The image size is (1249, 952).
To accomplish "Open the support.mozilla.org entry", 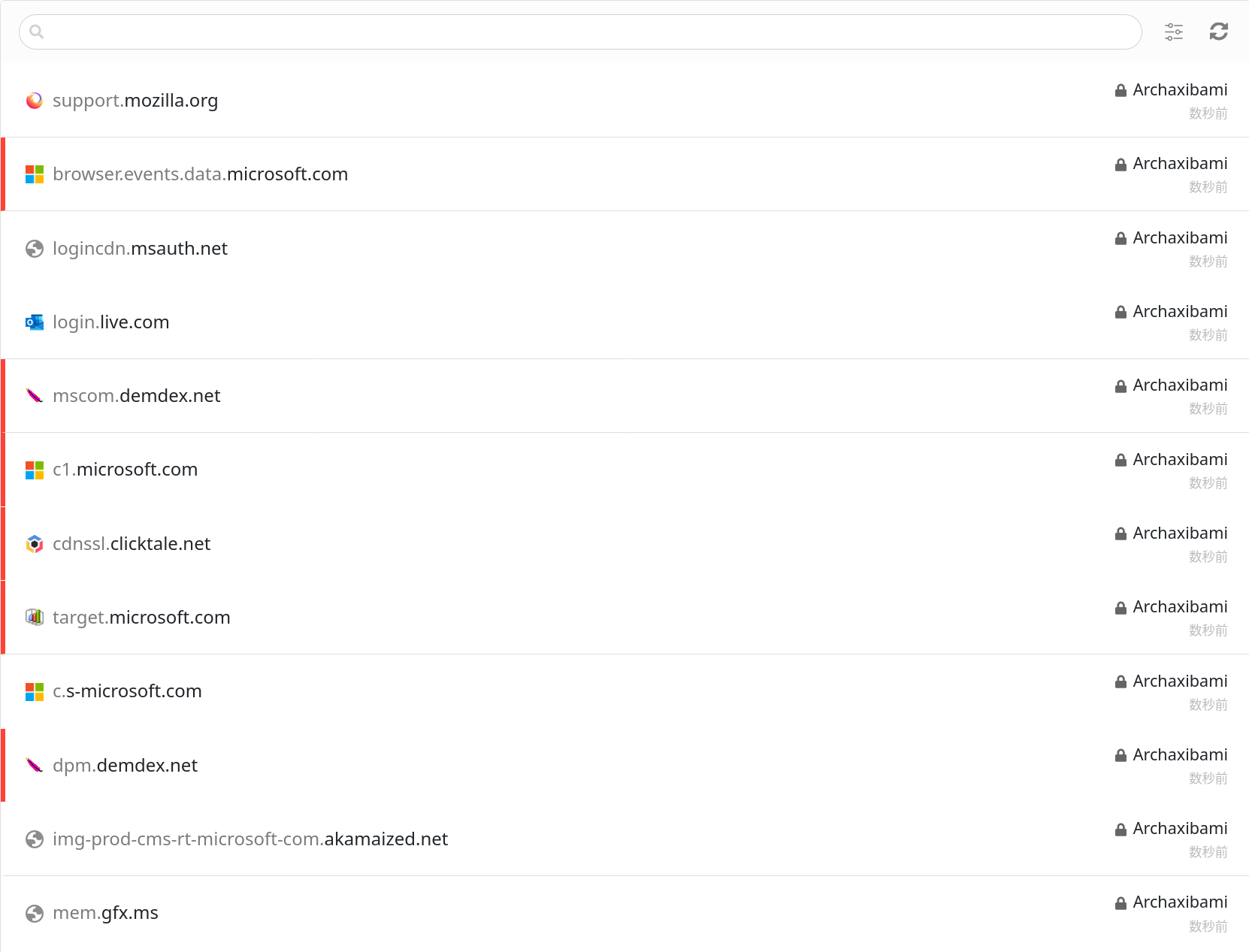I will 135,101.
